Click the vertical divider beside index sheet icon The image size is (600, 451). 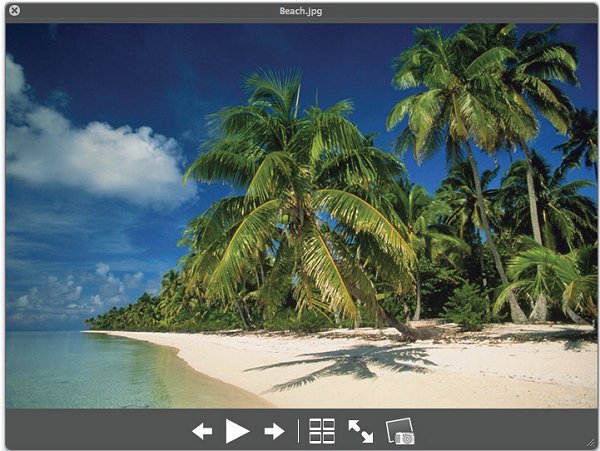tap(298, 431)
